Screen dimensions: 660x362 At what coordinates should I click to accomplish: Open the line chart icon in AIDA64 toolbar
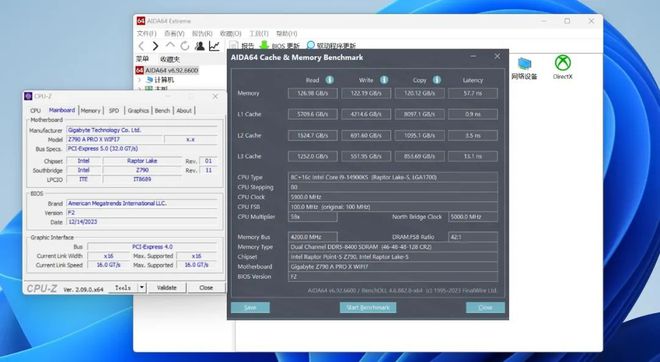click(x=214, y=46)
